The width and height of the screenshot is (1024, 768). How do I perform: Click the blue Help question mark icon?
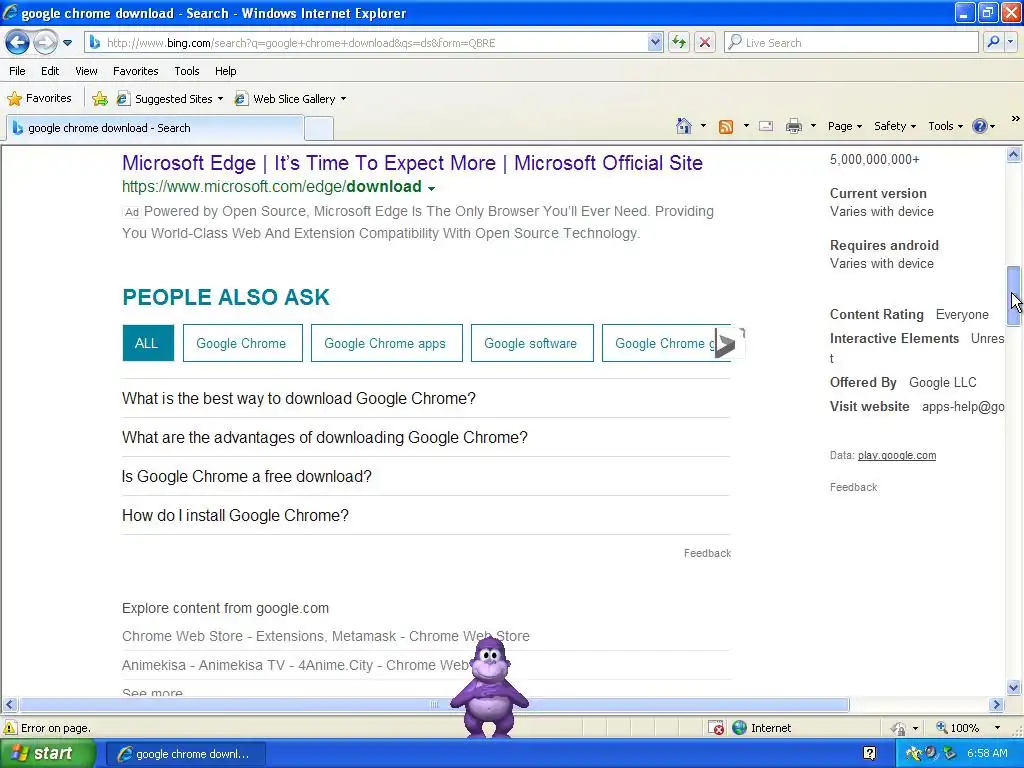pyautogui.click(x=980, y=126)
